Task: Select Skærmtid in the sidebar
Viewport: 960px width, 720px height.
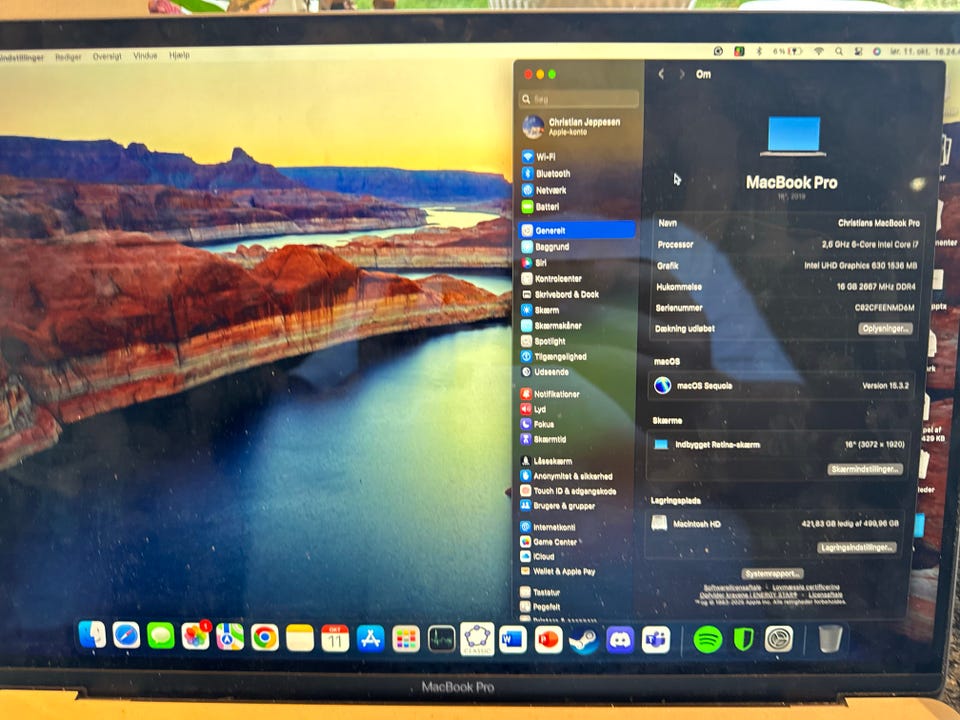Action: [x=544, y=439]
